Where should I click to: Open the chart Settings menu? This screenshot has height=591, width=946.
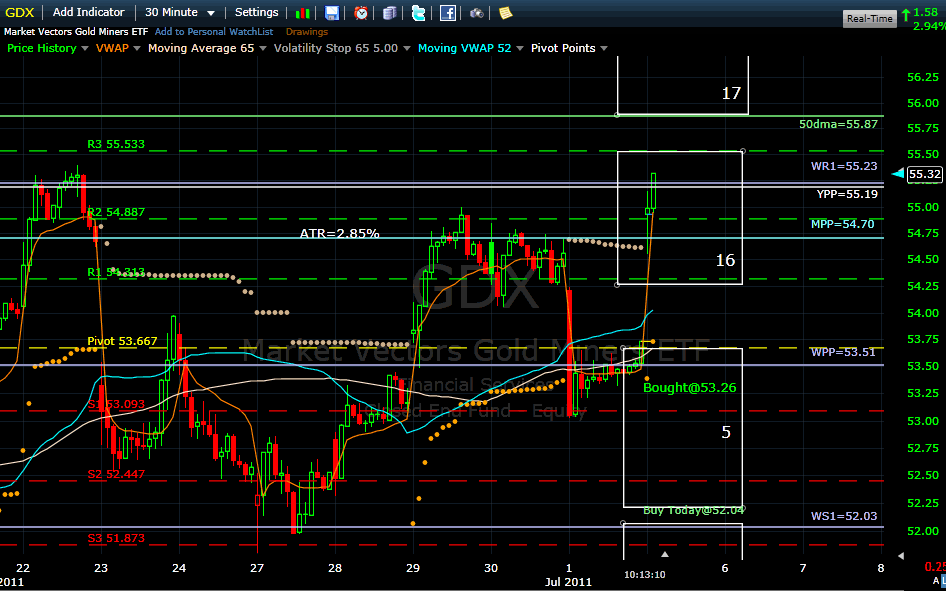click(257, 12)
